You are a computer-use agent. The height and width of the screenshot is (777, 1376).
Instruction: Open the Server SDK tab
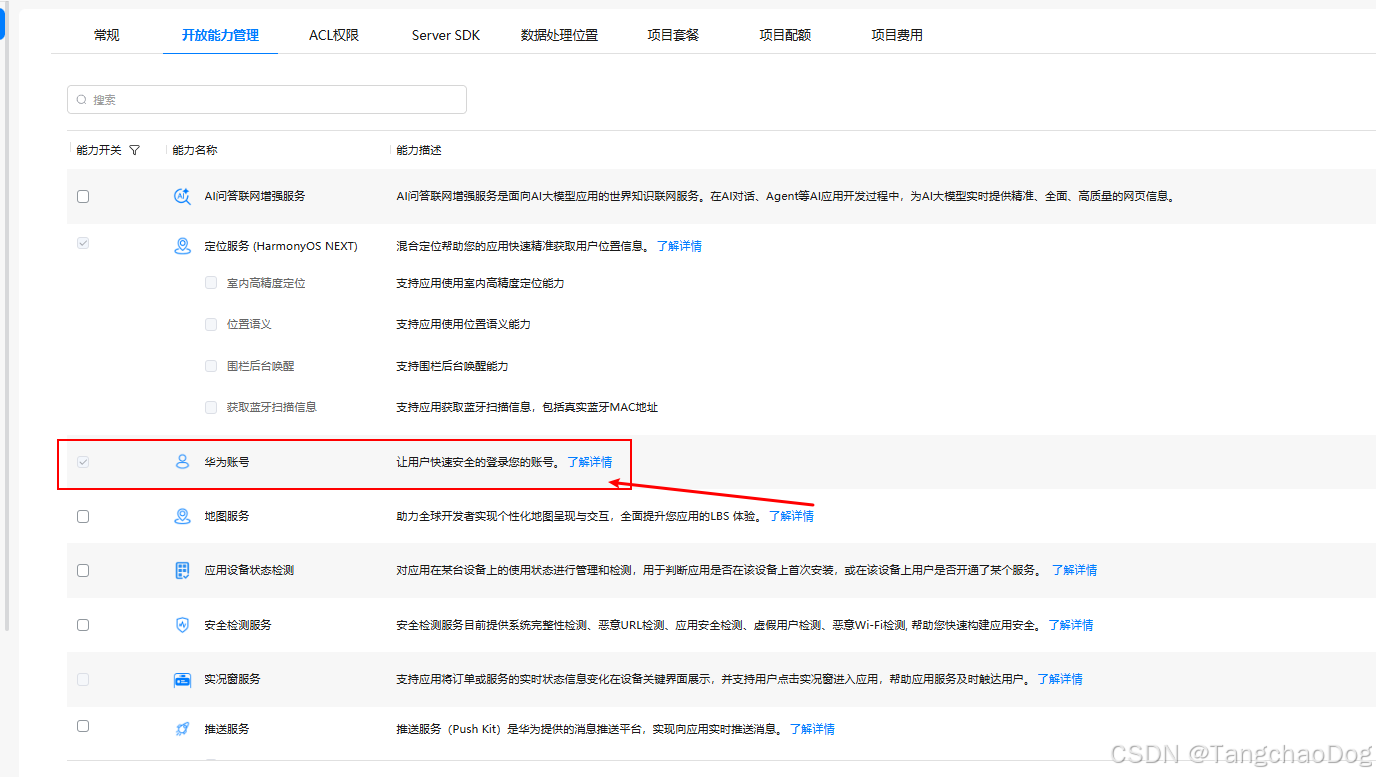coord(446,35)
